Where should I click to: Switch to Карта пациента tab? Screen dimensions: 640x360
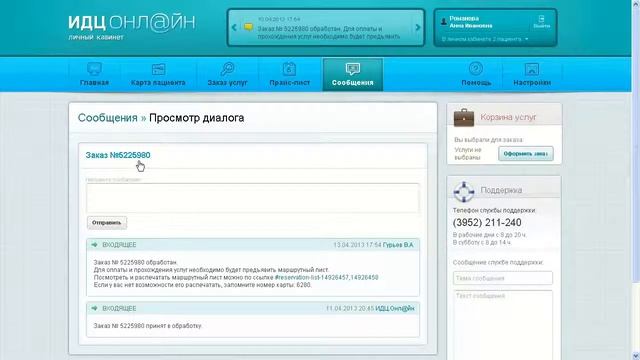[158, 82]
